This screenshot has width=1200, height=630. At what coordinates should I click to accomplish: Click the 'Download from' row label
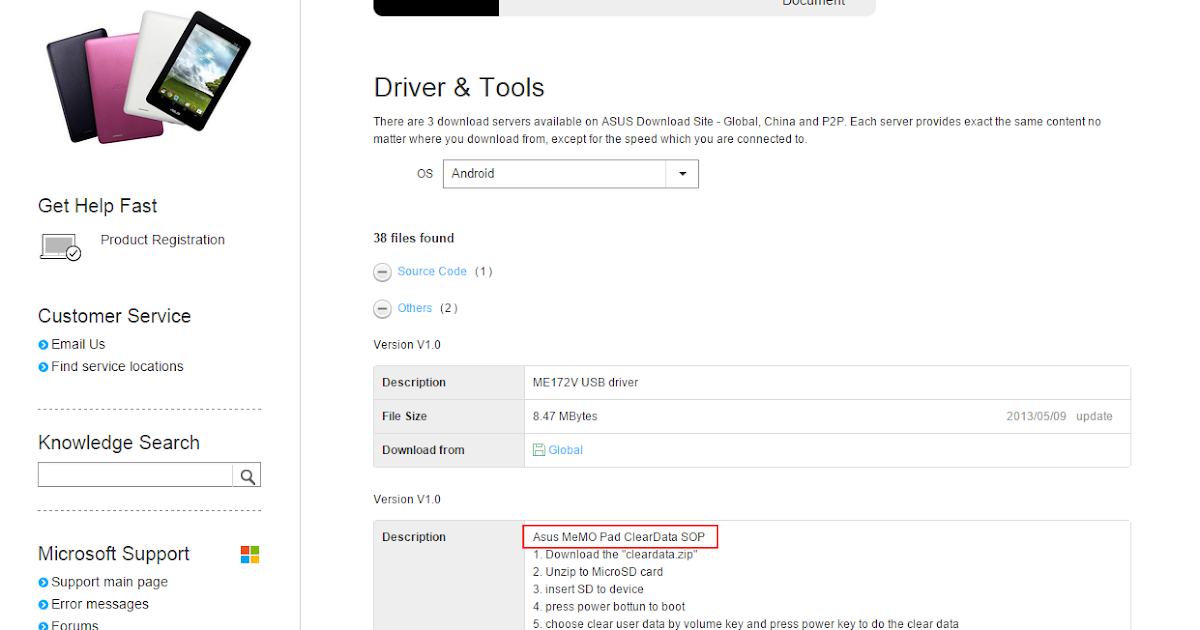(423, 450)
